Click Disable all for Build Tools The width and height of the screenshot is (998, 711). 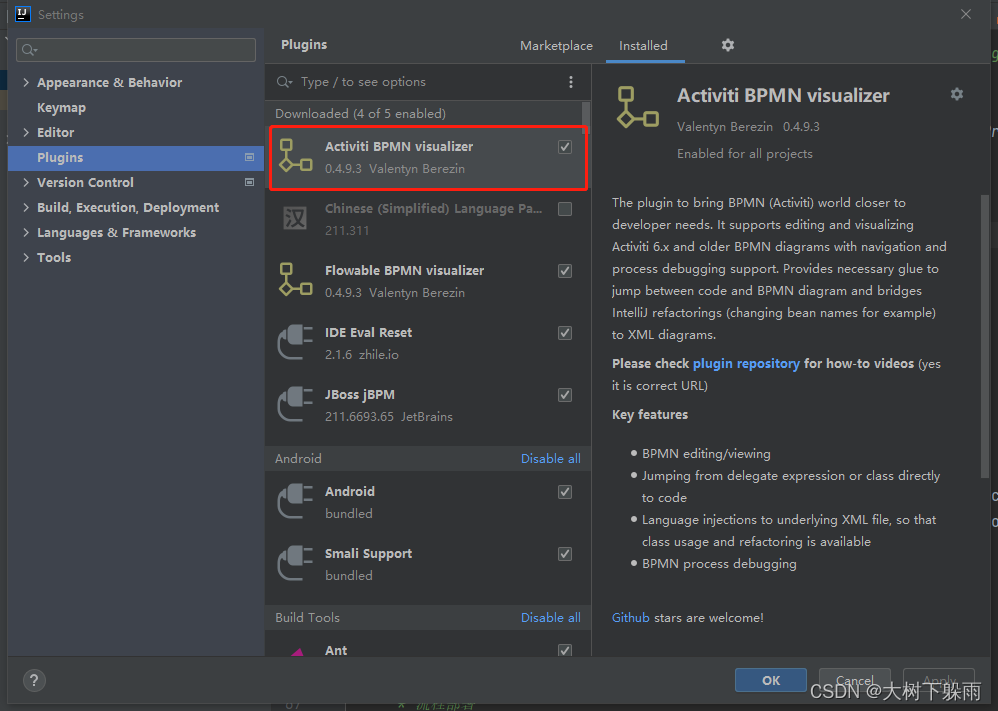(x=551, y=618)
